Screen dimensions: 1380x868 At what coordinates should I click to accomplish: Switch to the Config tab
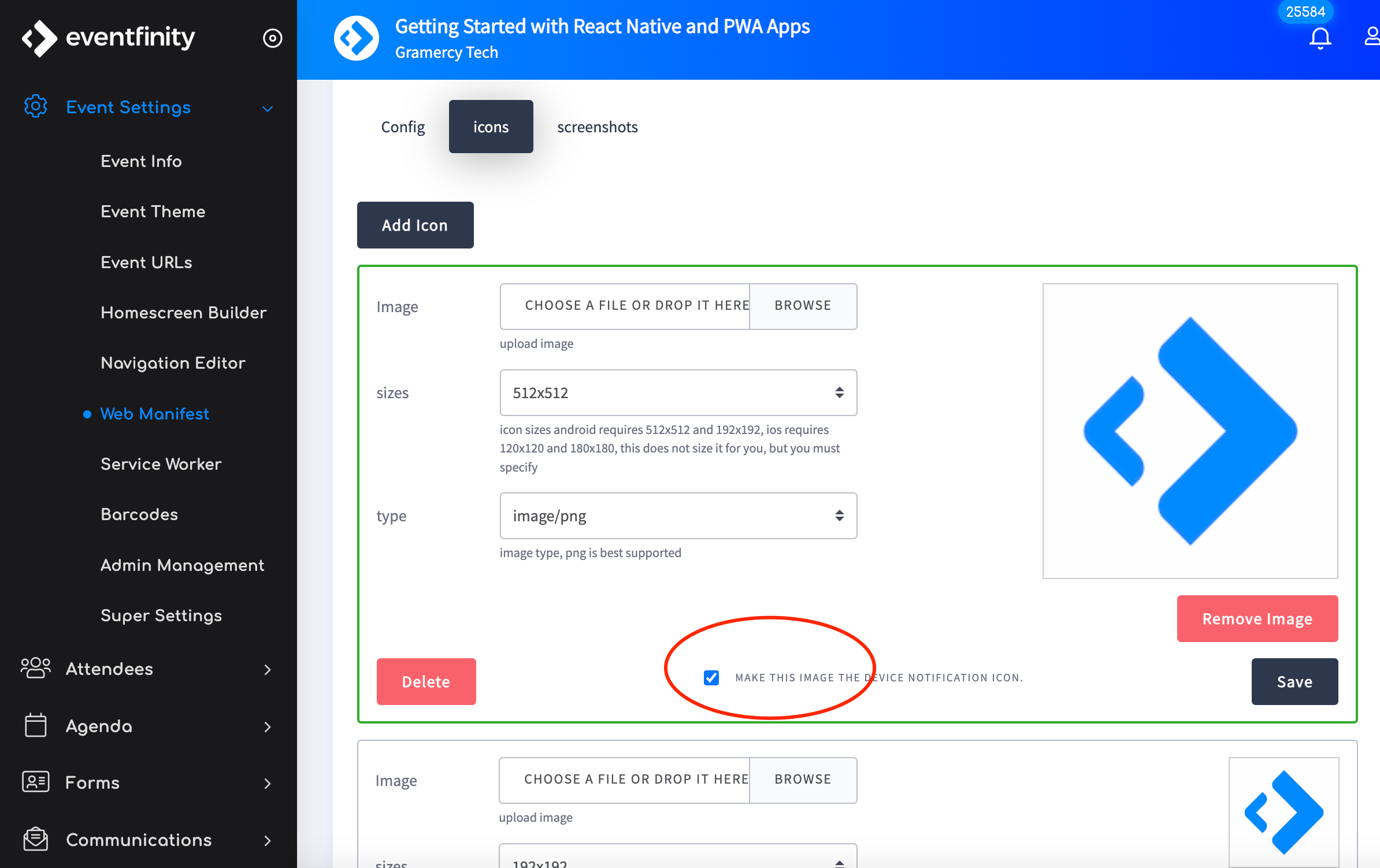click(x=403, y=127)
